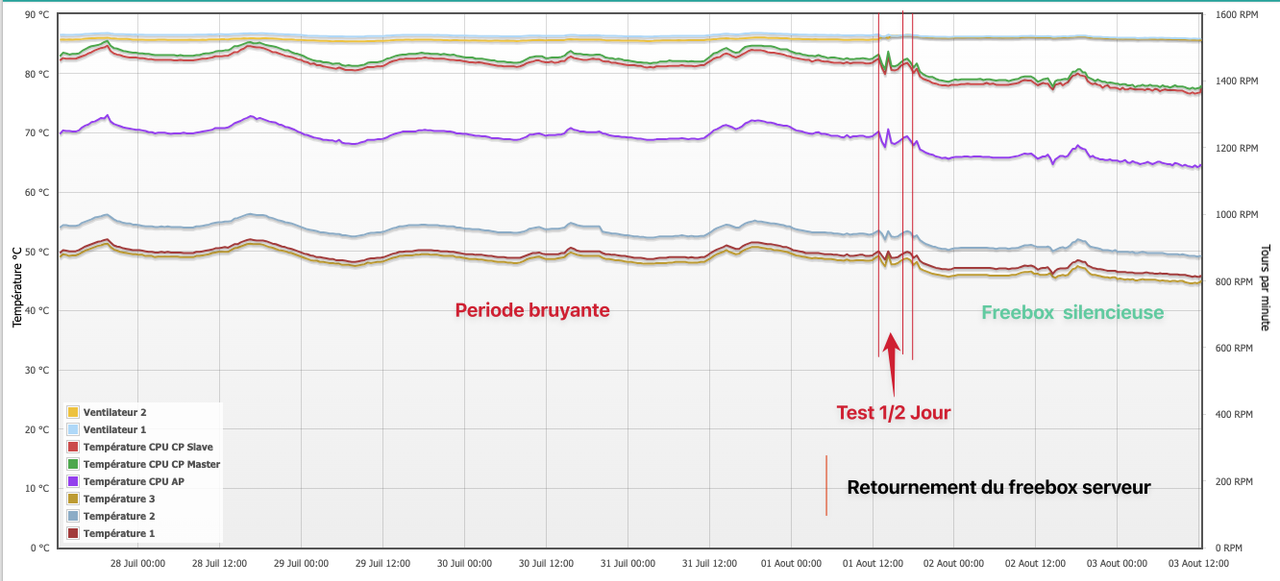Click the Tours par minute axis title

(x=1265, y=287)
